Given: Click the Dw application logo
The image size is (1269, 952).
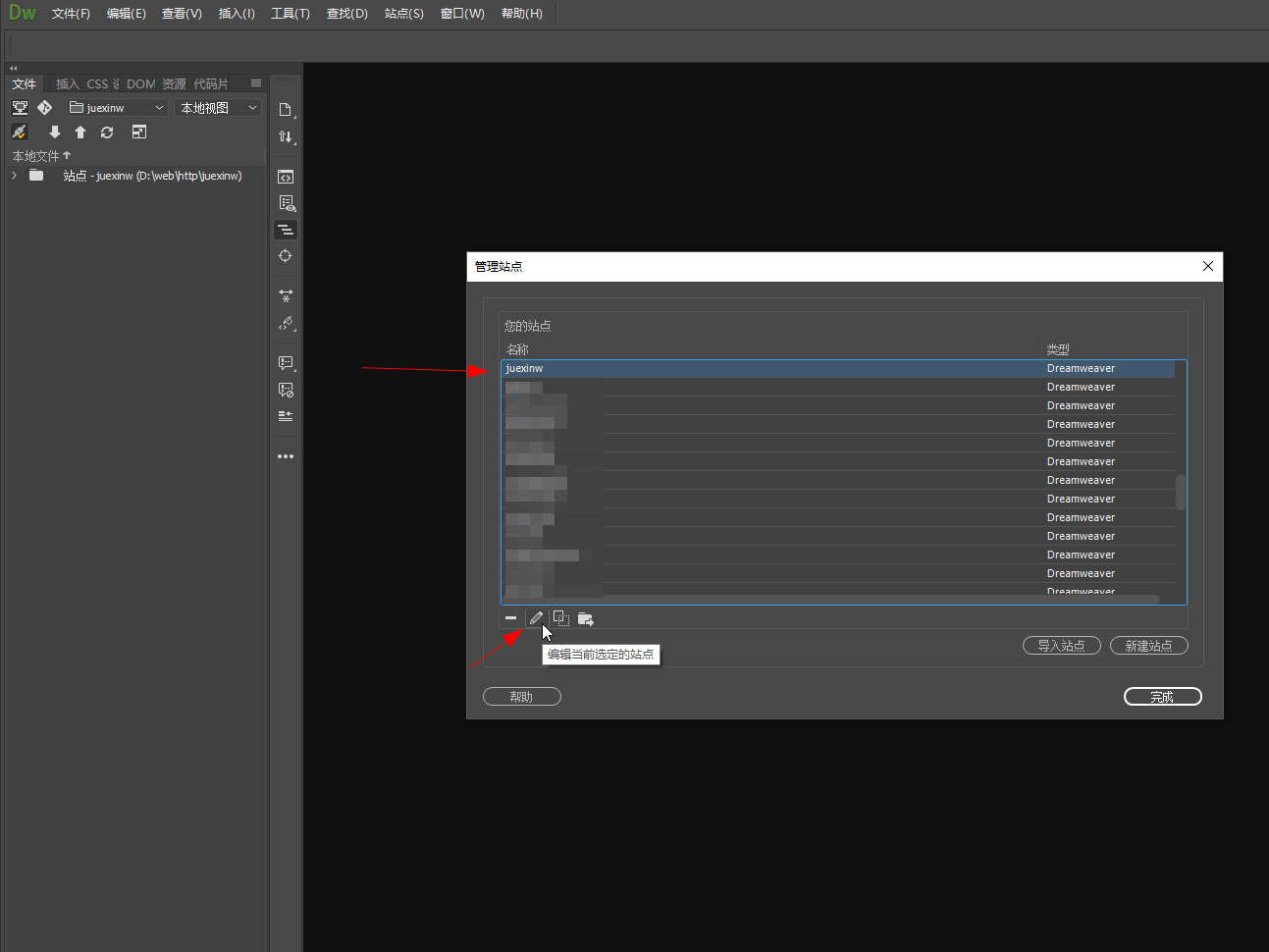Looking at the screenshot, I should coord(22,13).
